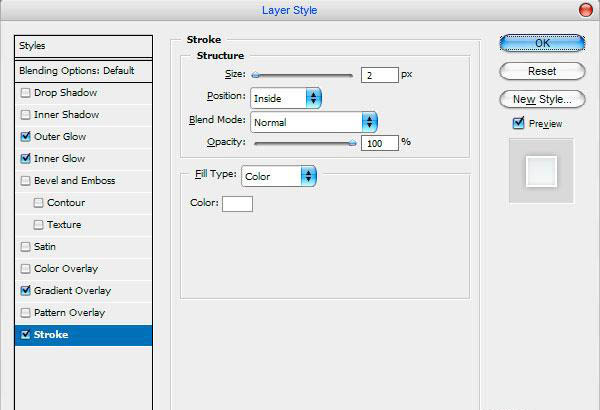Click the Size value input field
The width and height of the screenshot is (600, 410).
pyautogui.click(x=380, y=75)
